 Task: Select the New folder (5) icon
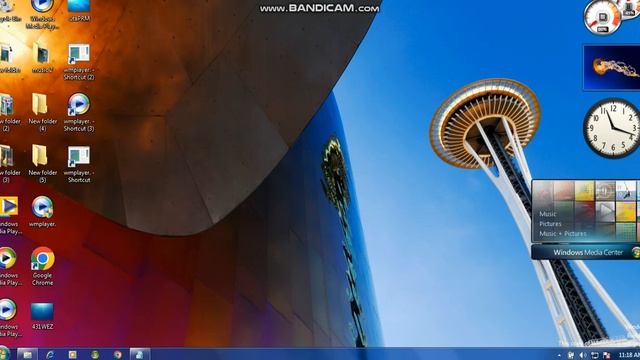click(42, 164)
